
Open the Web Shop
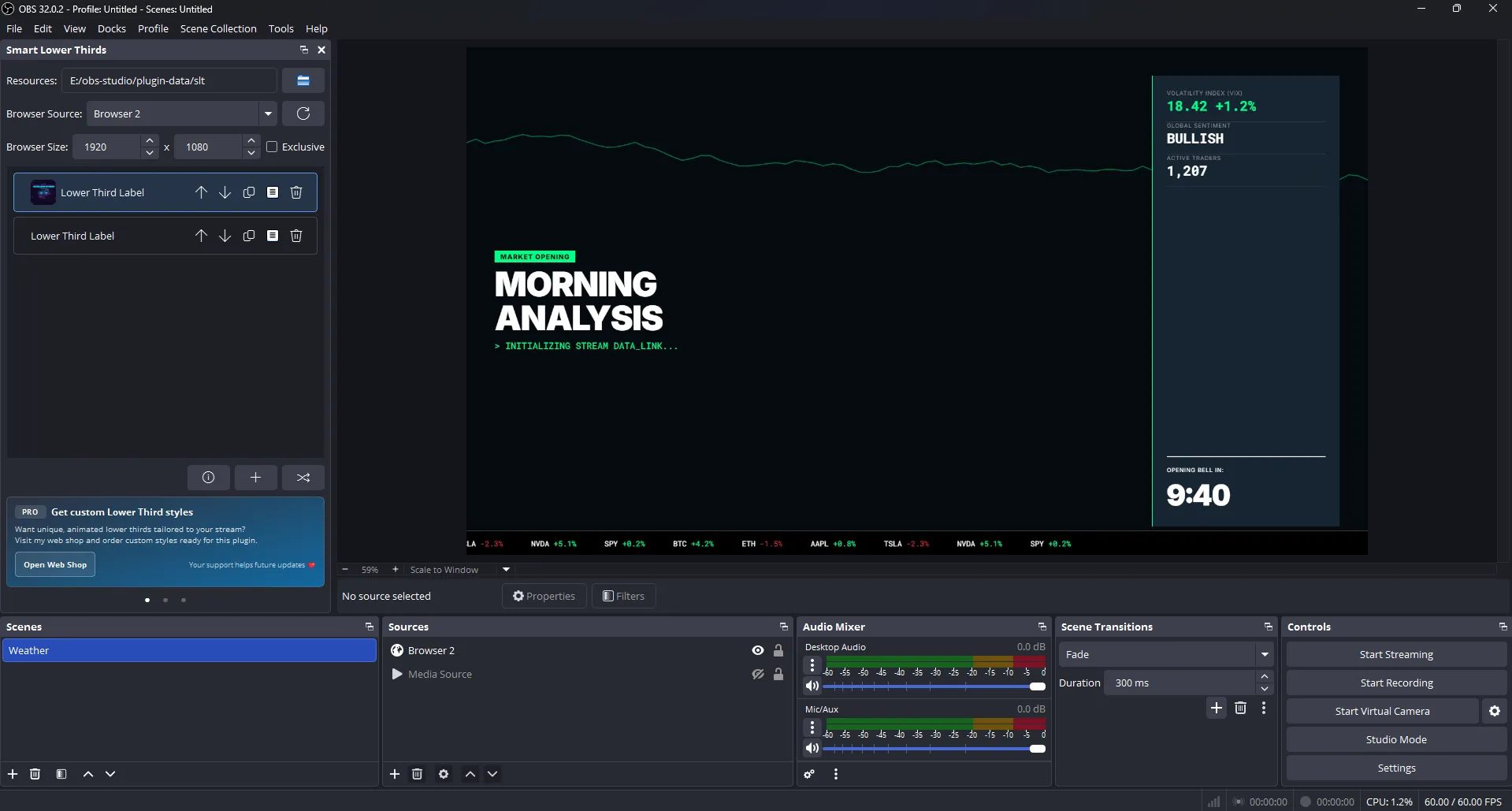click(54, 564)
